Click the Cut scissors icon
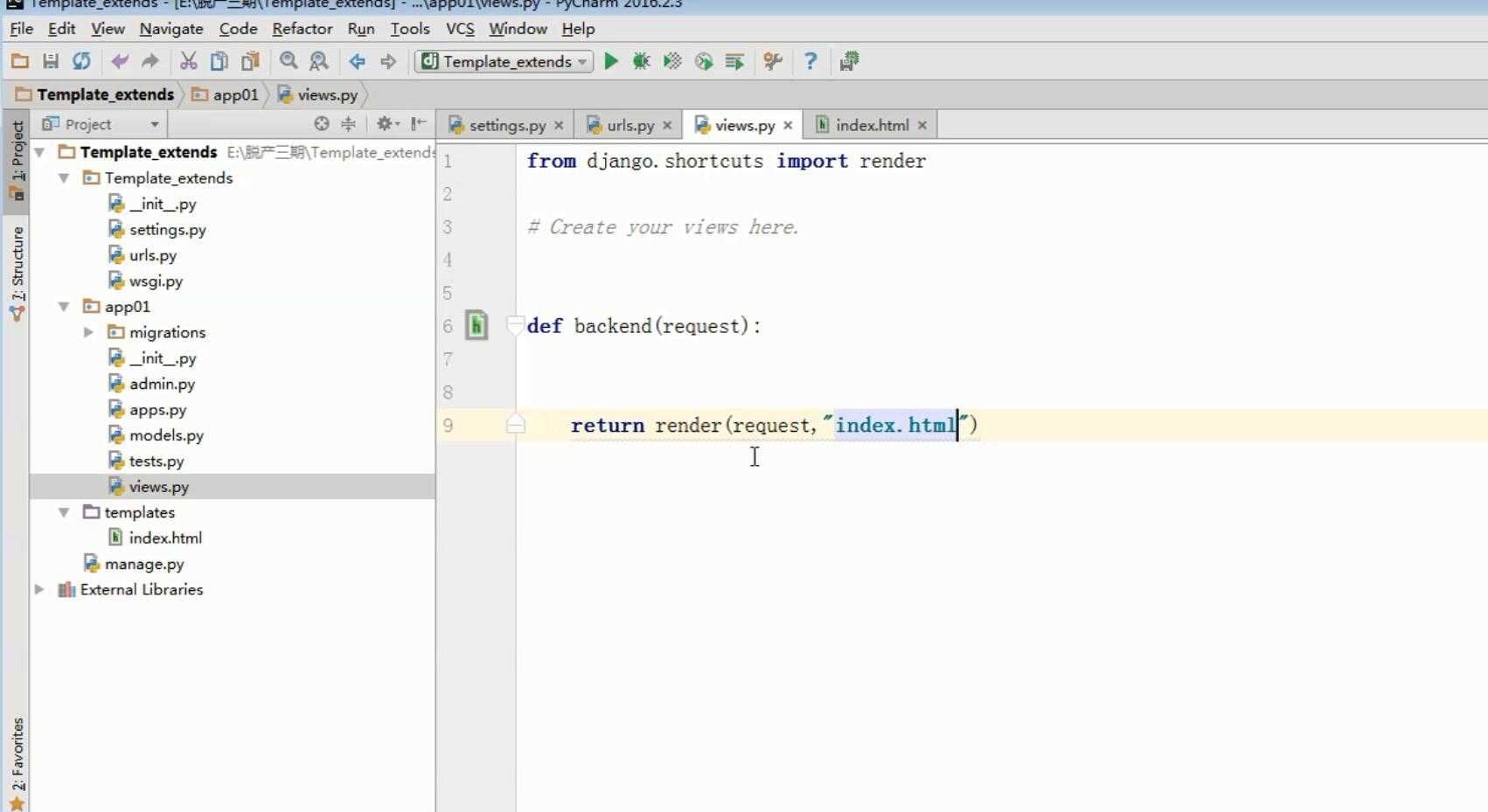Viewport: 1488px width, 812px height. [x=188, y=61]
